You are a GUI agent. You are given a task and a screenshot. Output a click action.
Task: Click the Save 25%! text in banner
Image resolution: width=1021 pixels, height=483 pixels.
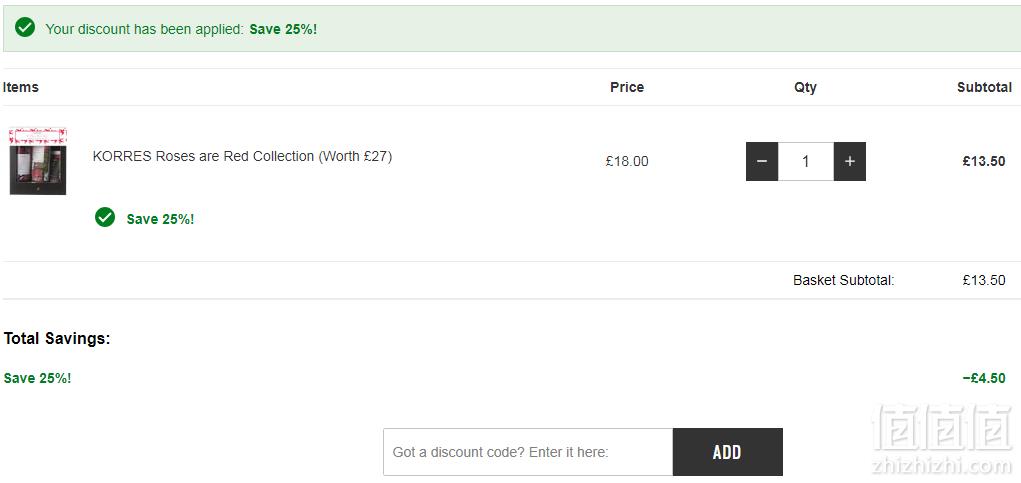283,29
